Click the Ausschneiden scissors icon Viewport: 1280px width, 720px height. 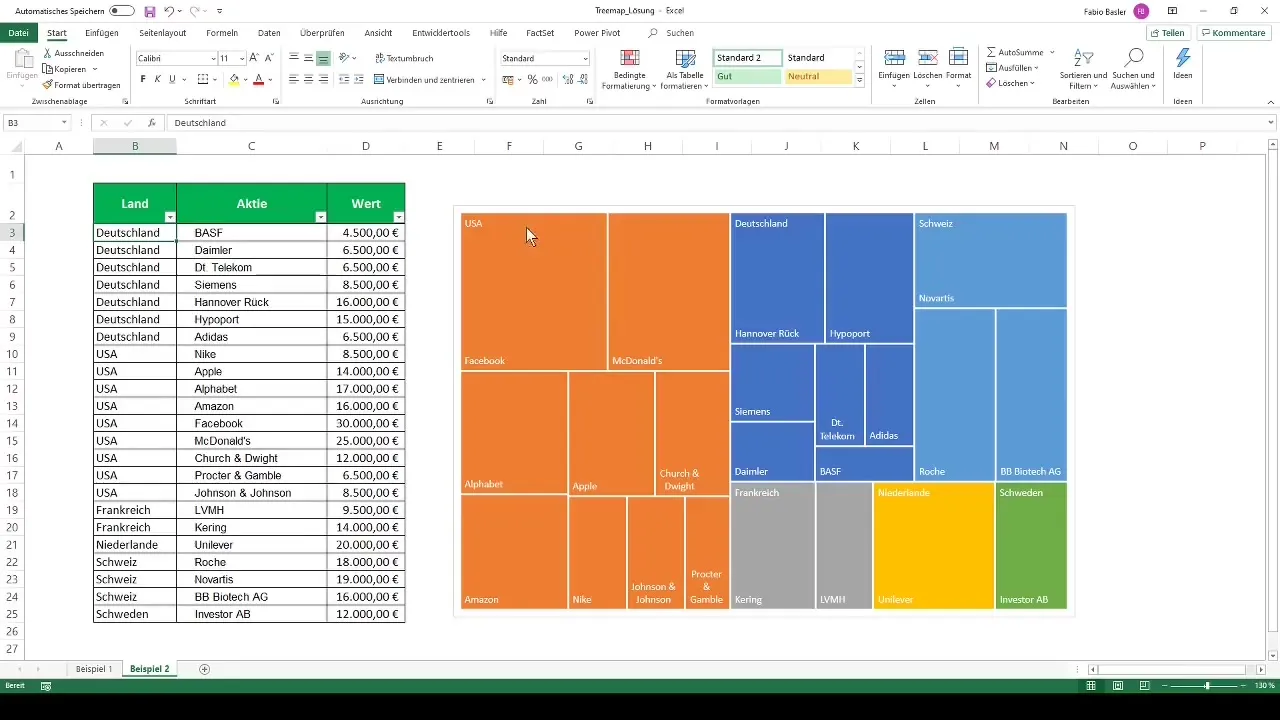[47, 53]
